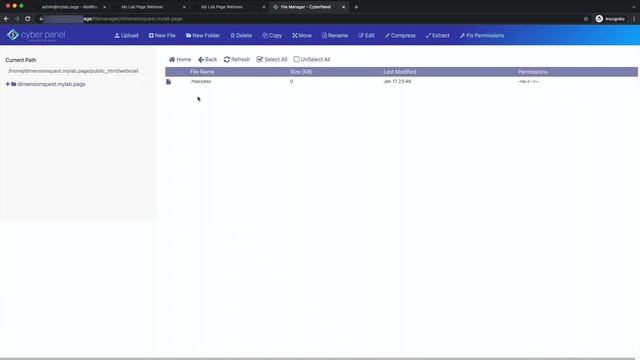Select the File Manager - CyberPanel tab

coord(305,7)
